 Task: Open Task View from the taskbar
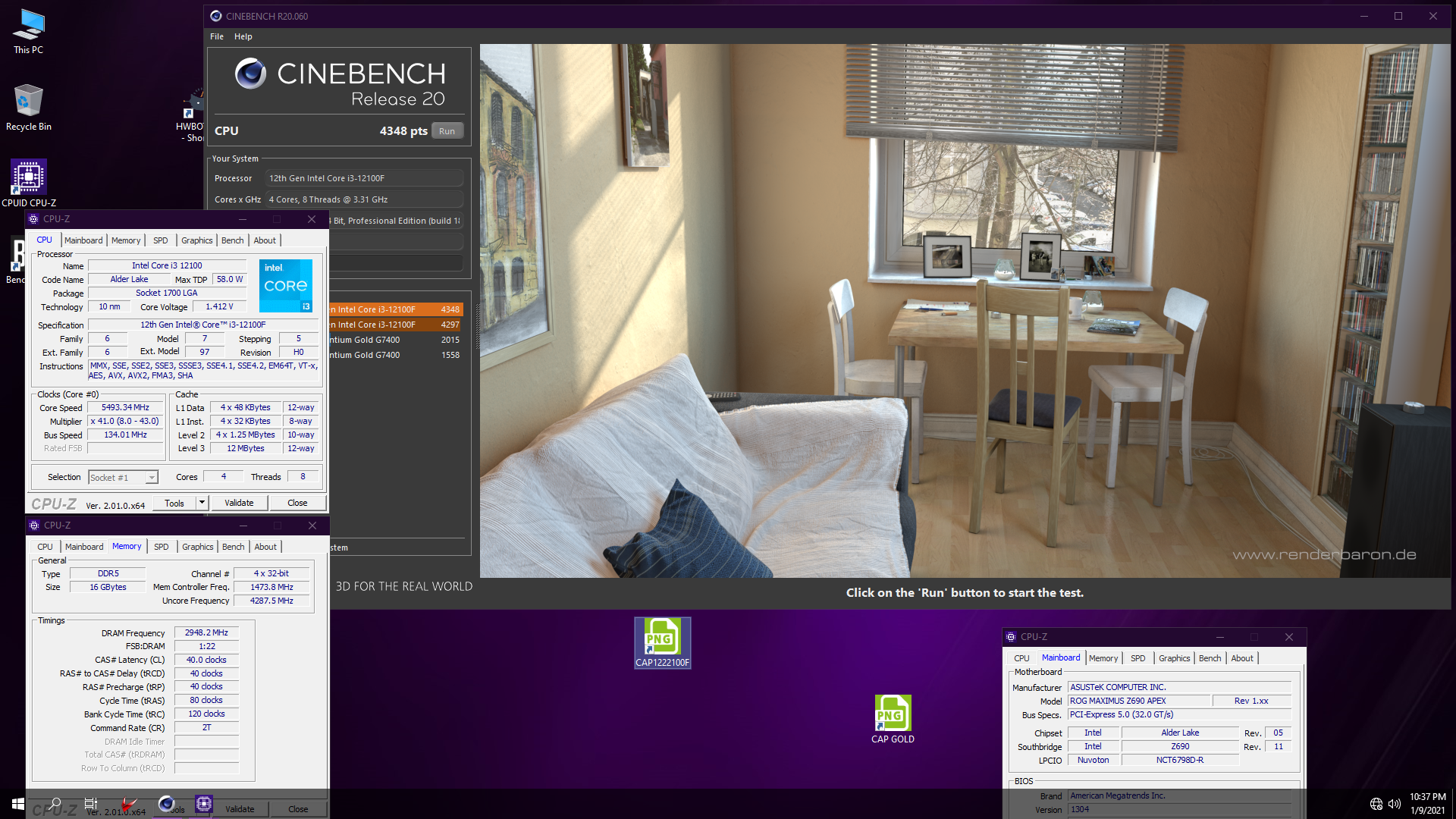(91, 804)
